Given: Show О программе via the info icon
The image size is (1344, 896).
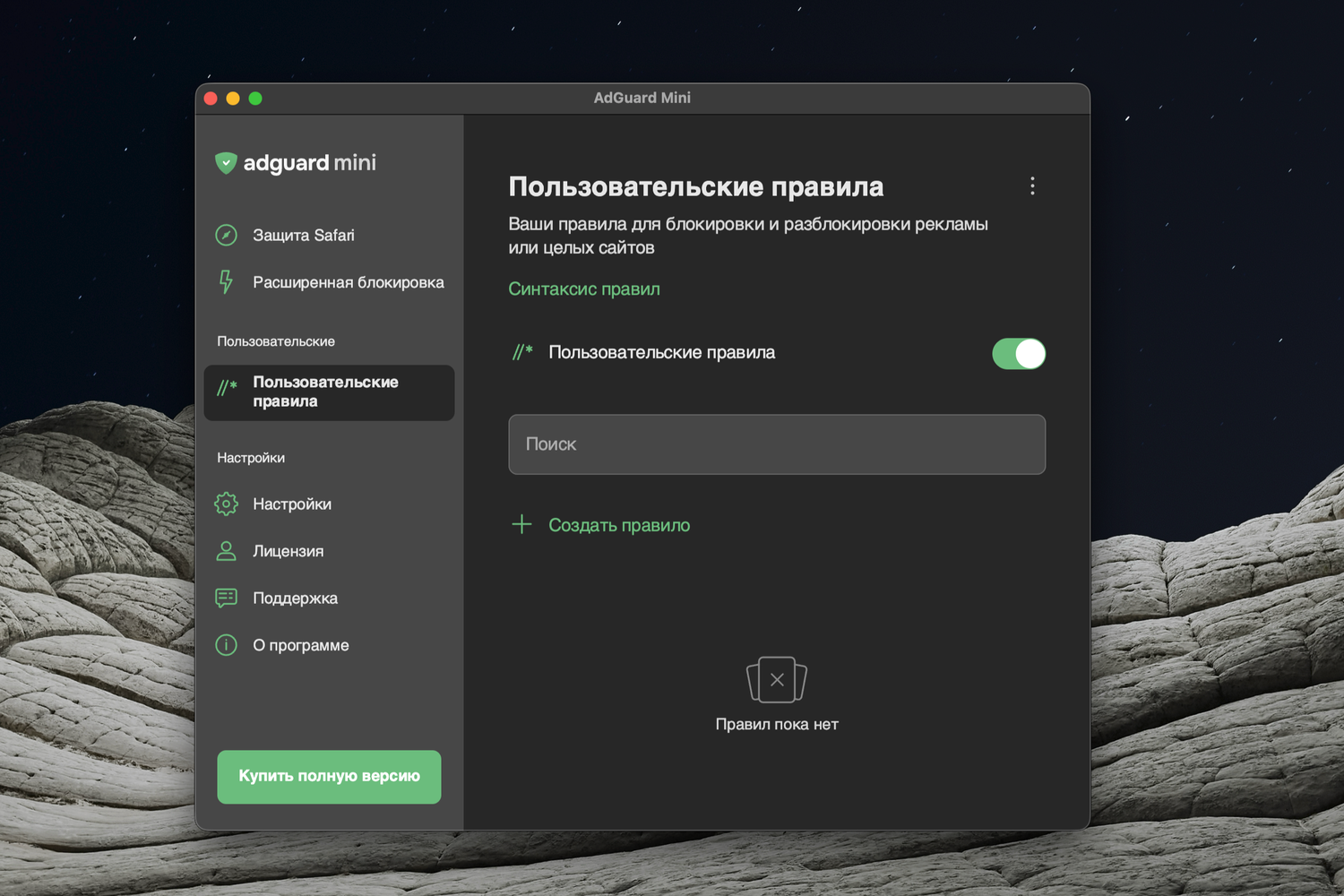Looking at the screenshot, I should point(227,645).
